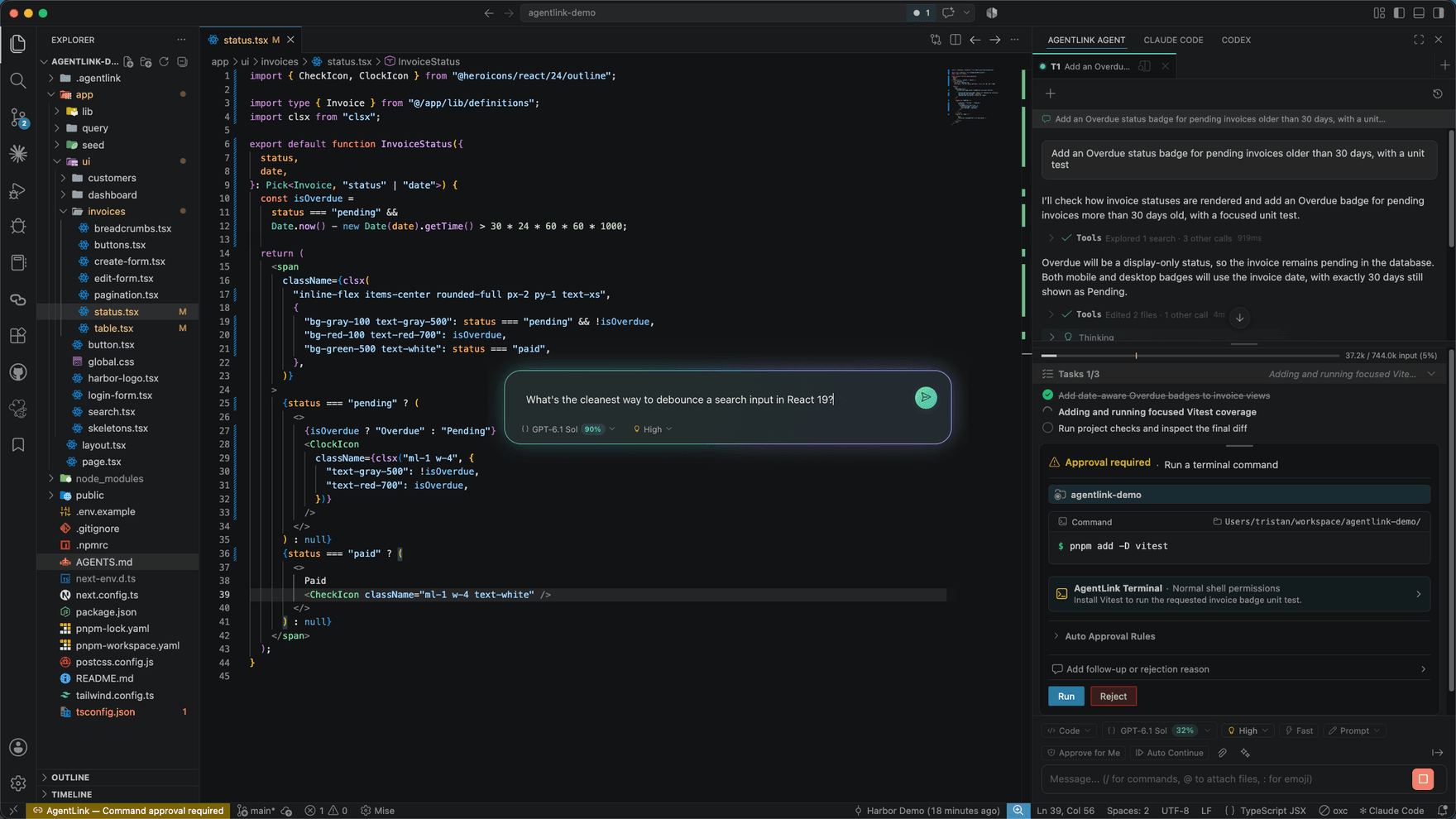The height and width of the screenshot is (819, 1456).
Task: Click the New Folder icon in Explorer header
Action: click(146, 62)
